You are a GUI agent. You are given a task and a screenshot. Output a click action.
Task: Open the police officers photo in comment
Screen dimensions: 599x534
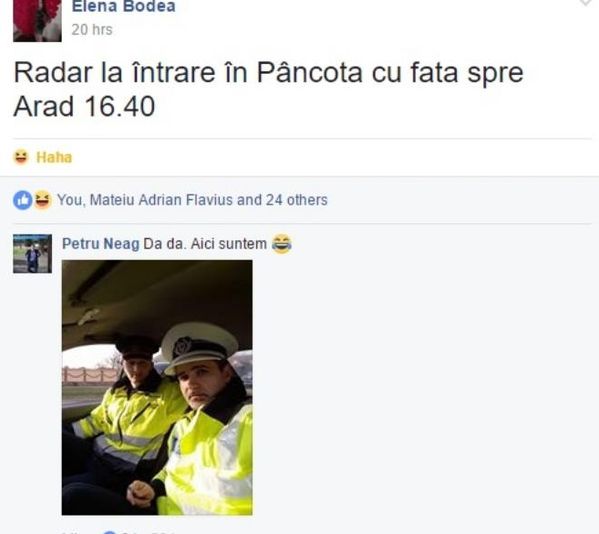(x=157, y=388)
